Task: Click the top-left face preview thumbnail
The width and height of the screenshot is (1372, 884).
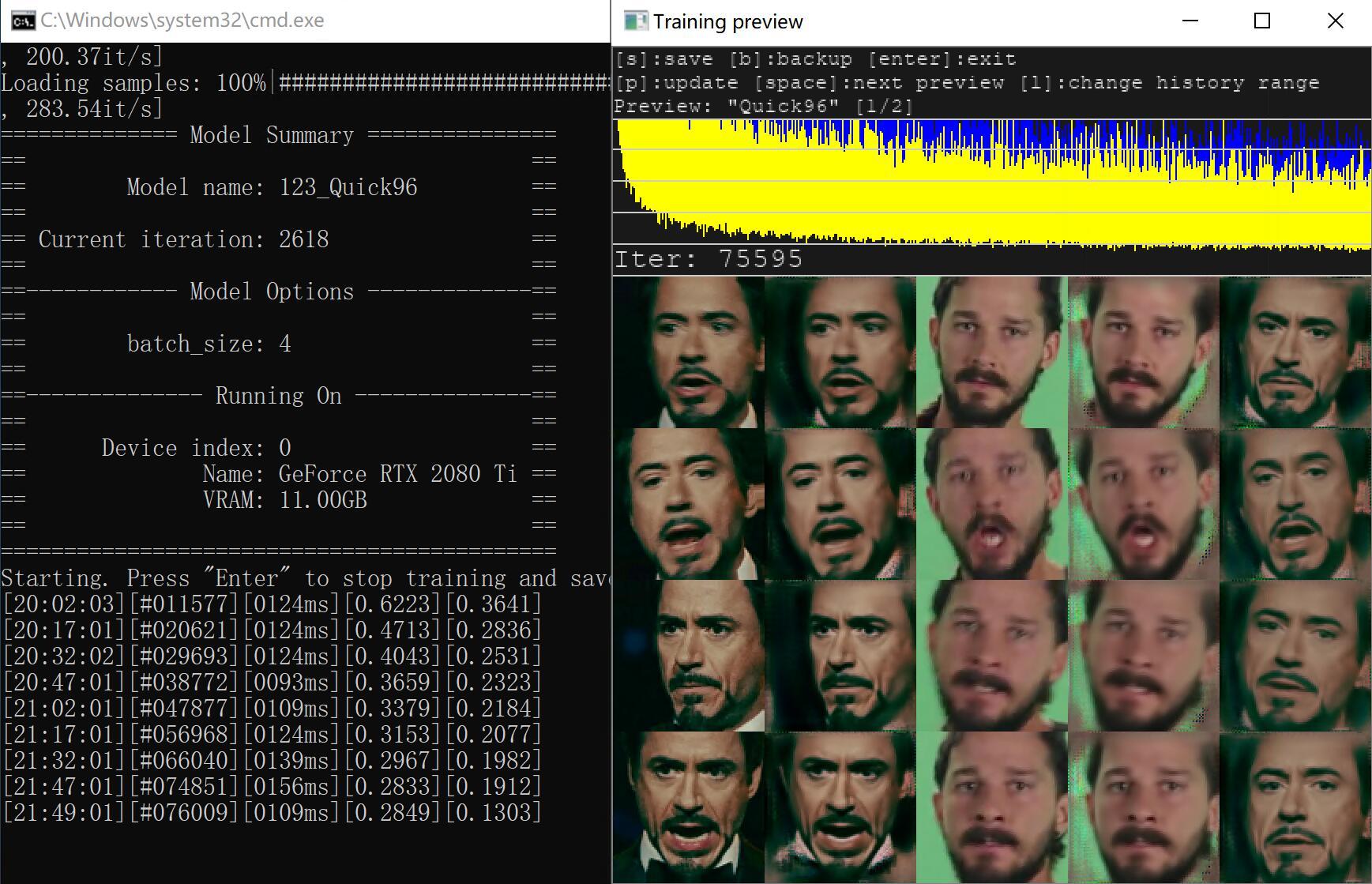Action: [689, 352]
